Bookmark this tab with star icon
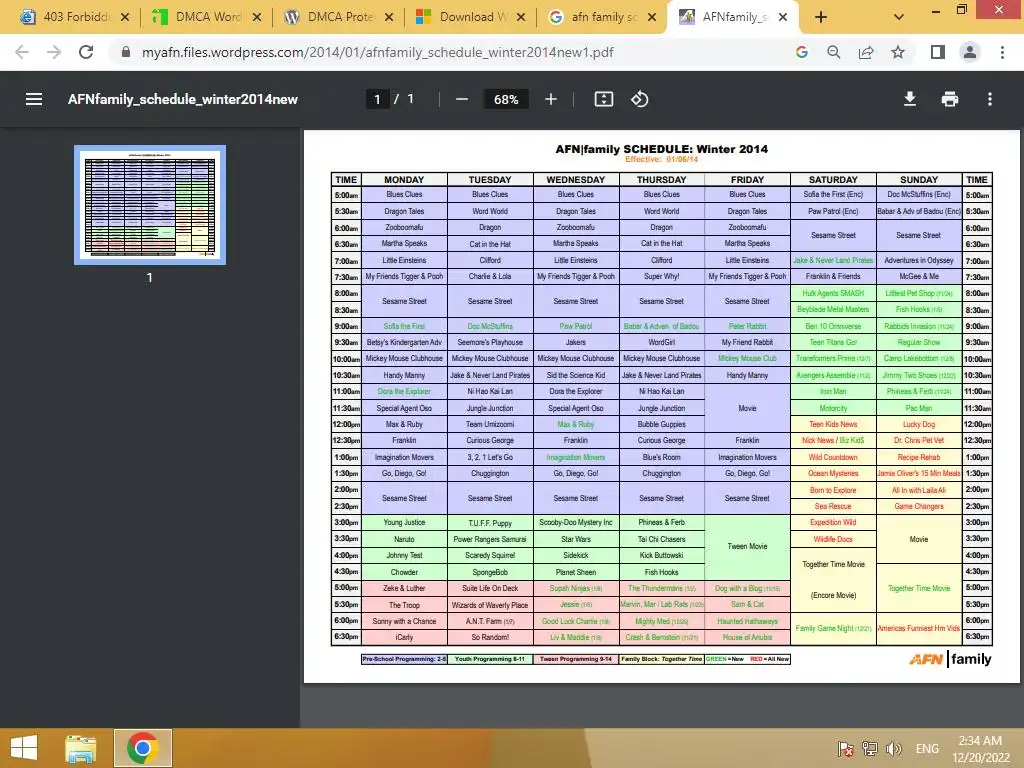This screenshot has width=1024, height=768. (898, 52)
